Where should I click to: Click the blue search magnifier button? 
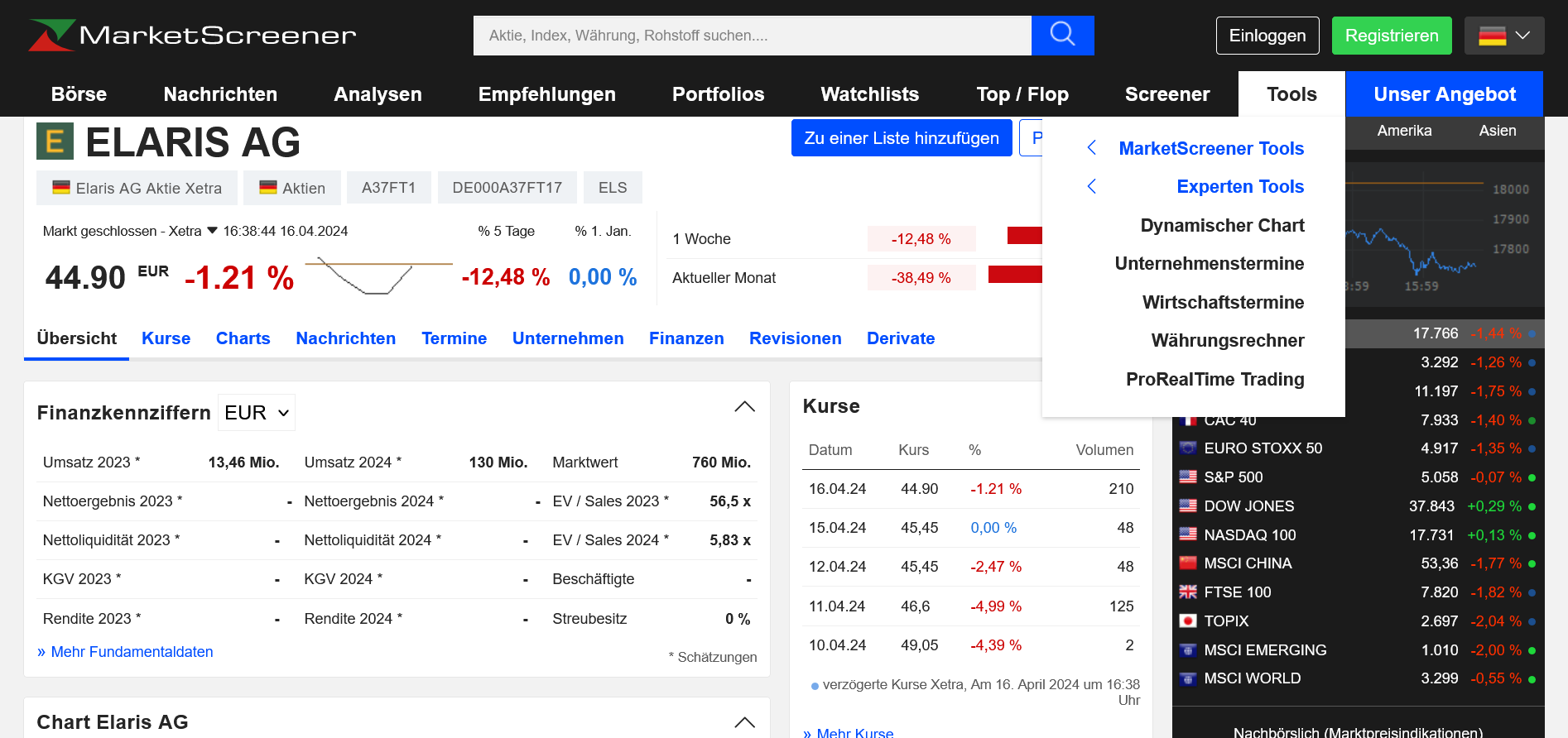1062,35
